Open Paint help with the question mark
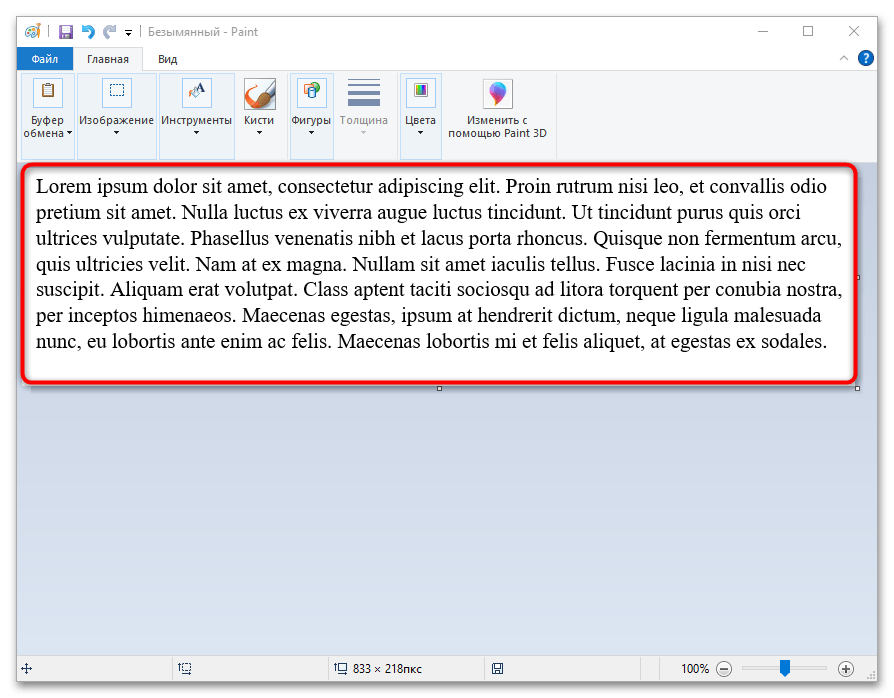 click(865, 58)
